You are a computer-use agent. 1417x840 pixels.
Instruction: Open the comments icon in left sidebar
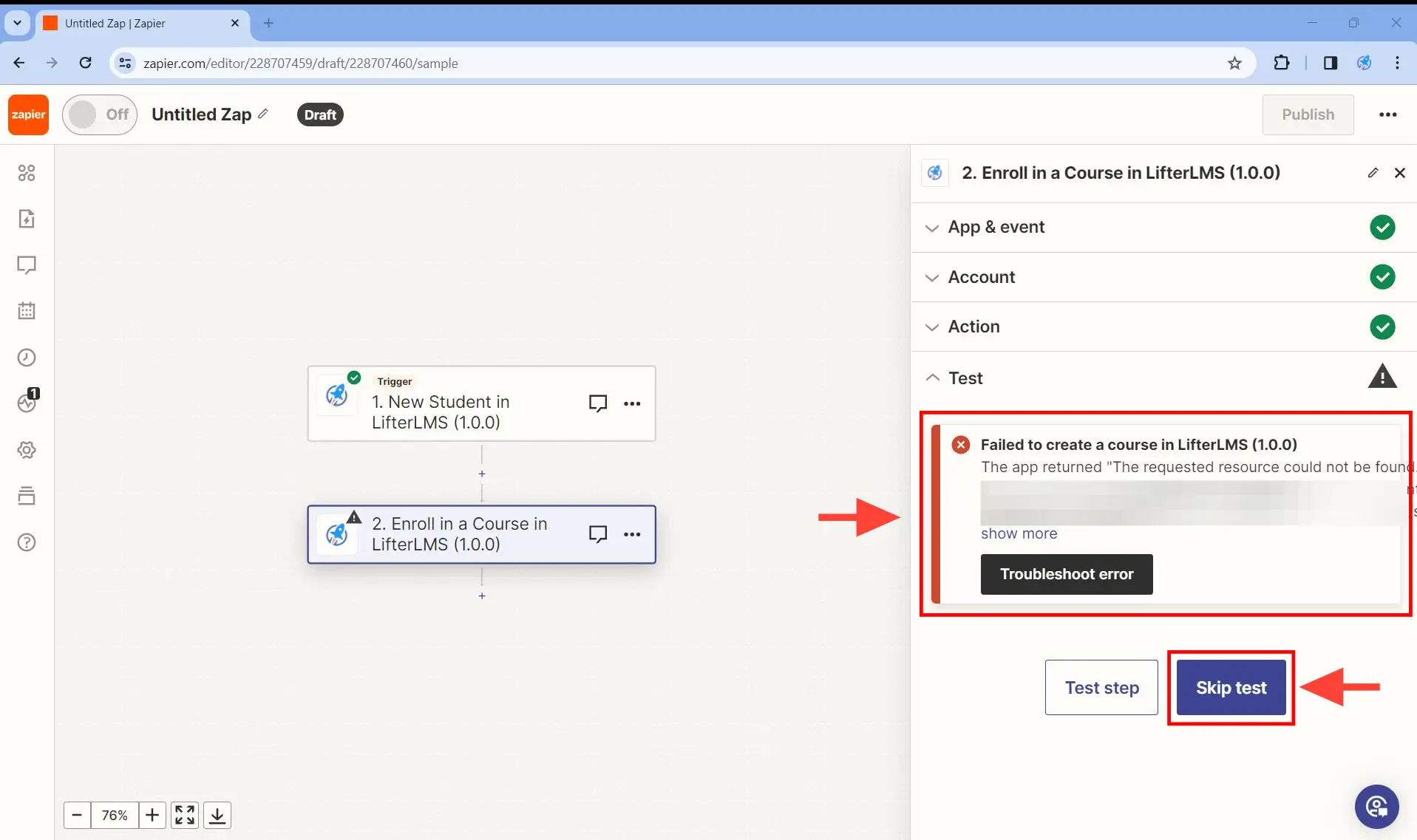tap(27, 265)
